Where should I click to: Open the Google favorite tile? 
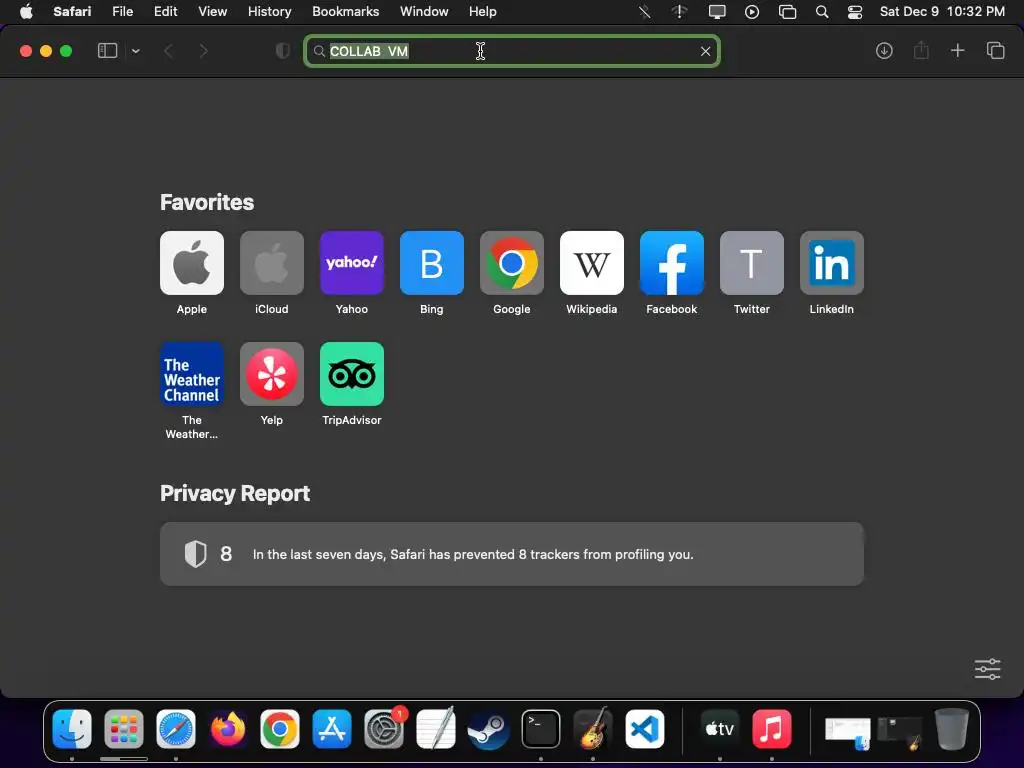pyautogui.click(x=511, y=263)
